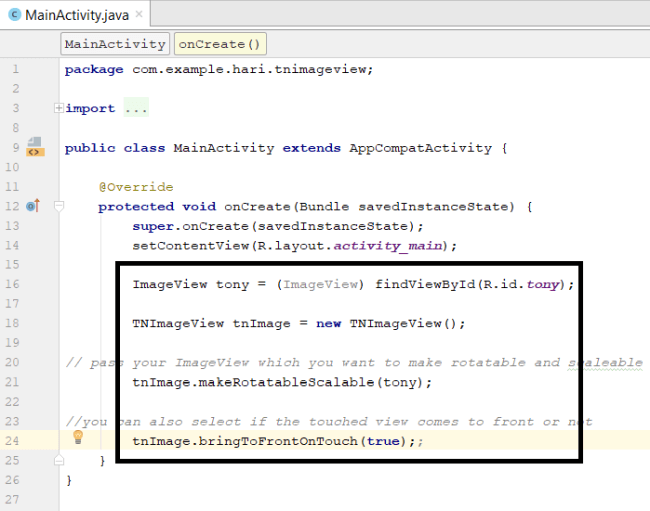Click bringToFrontOnTouch method call
Image resolution: width=650 pixels, height=511 pixels.
(x=278, y=441)
